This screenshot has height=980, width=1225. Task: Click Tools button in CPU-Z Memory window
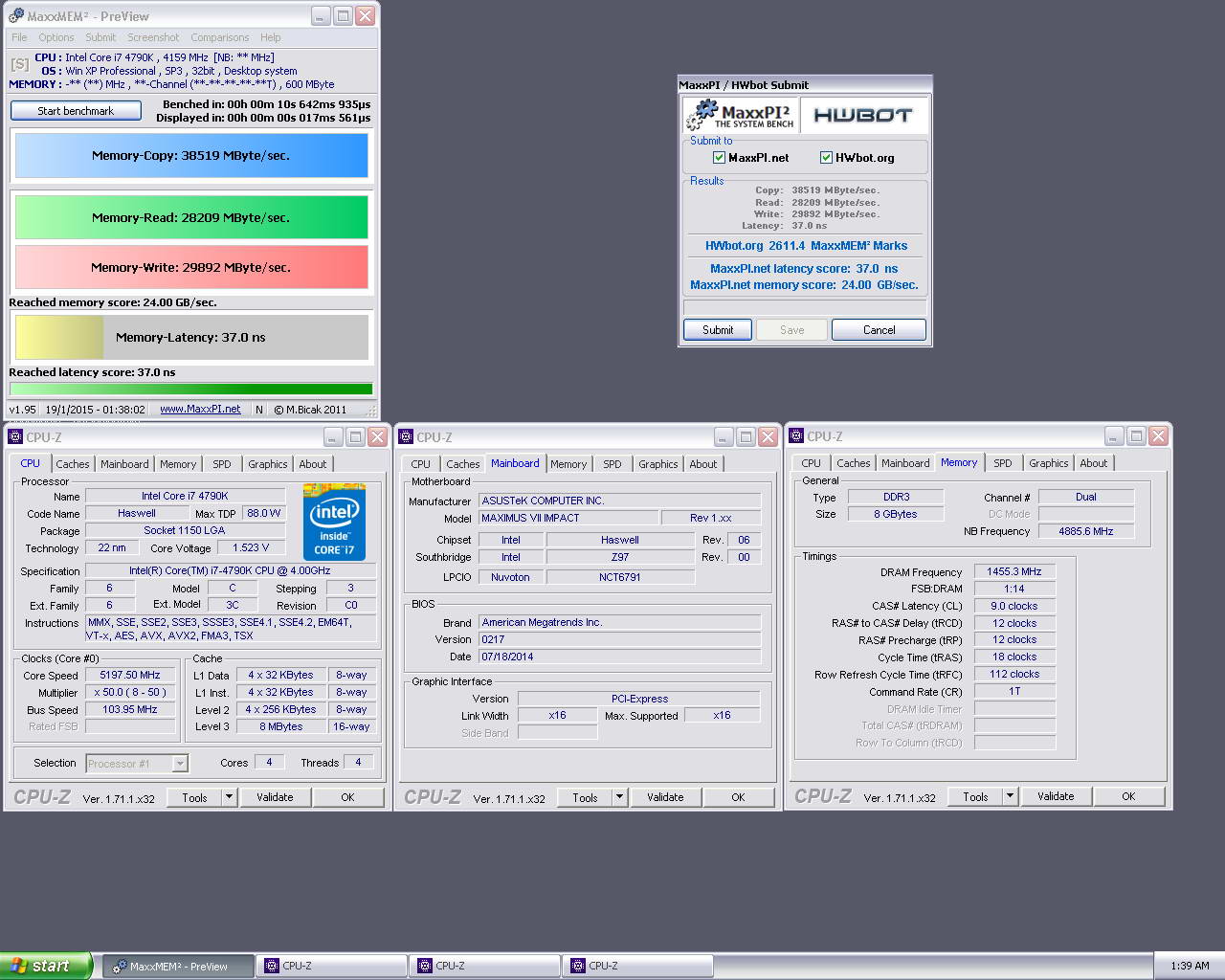point(975,796)
